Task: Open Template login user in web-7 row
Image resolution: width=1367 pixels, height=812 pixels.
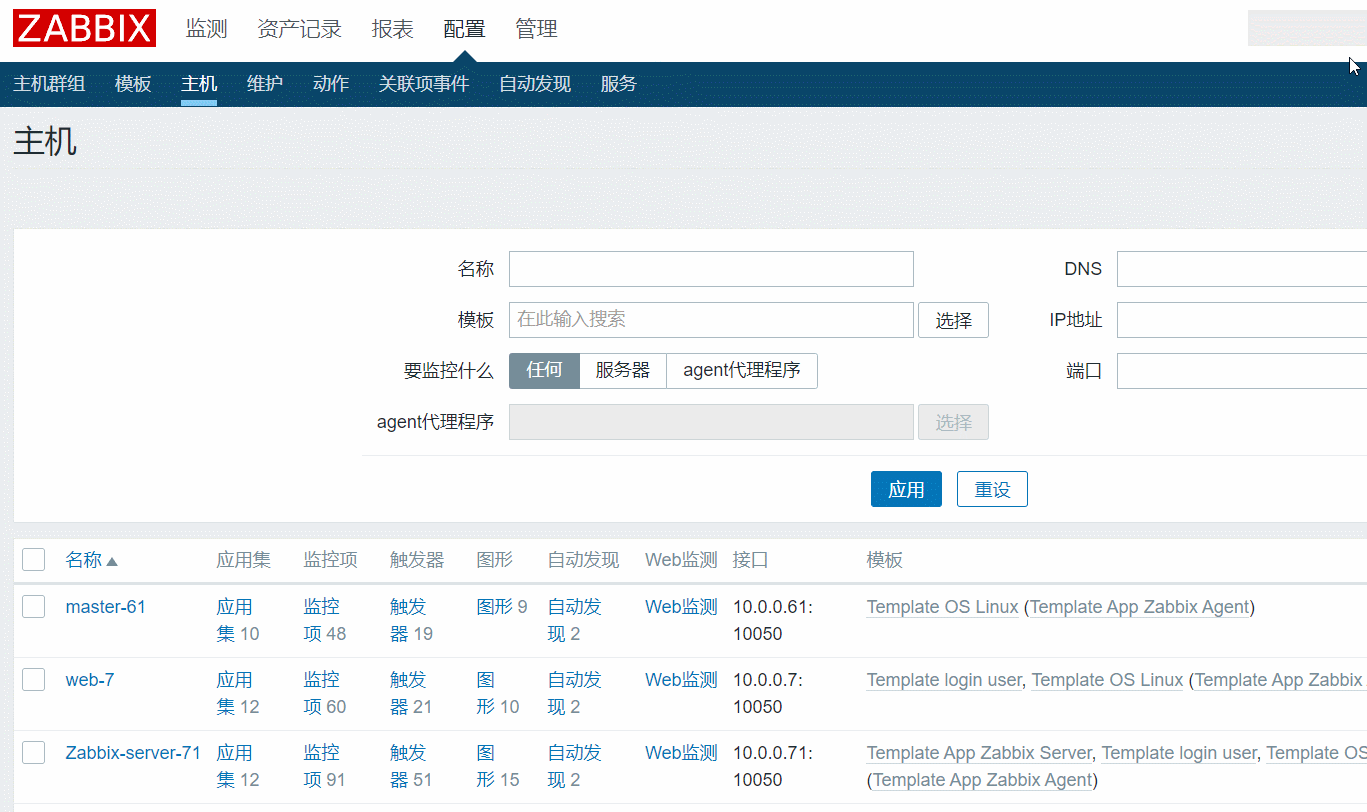Action: (x=944, y=680)
